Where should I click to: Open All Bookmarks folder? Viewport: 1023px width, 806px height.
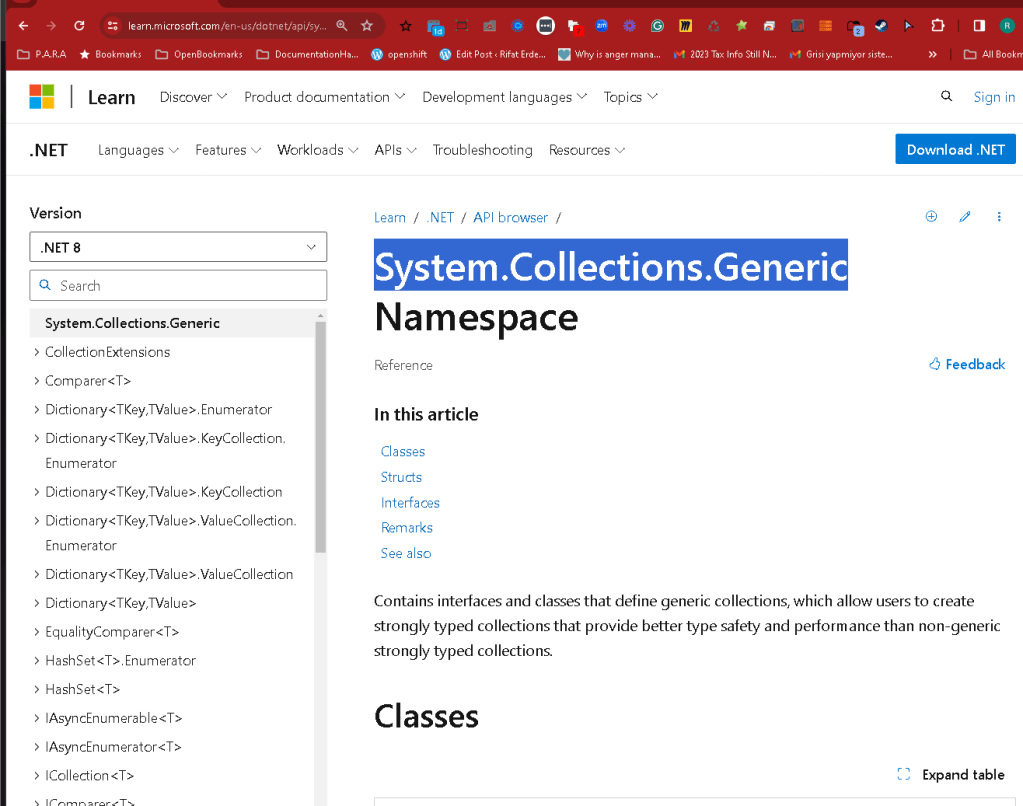point(993,54)
